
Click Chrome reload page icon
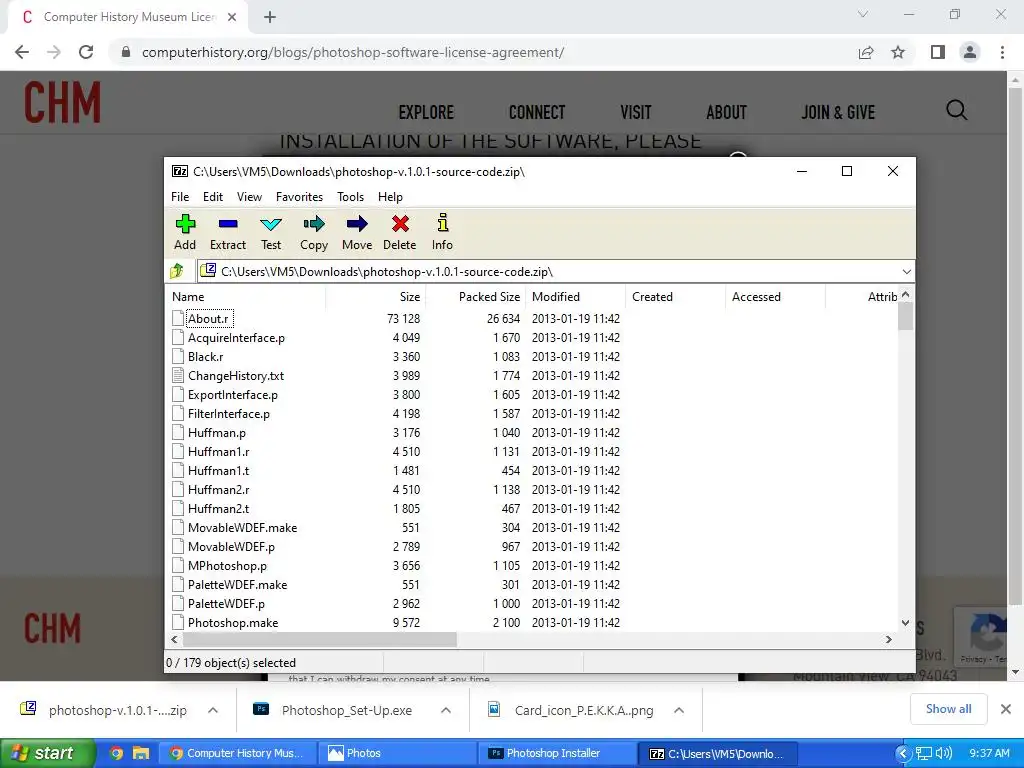click(x=86, y=52)
